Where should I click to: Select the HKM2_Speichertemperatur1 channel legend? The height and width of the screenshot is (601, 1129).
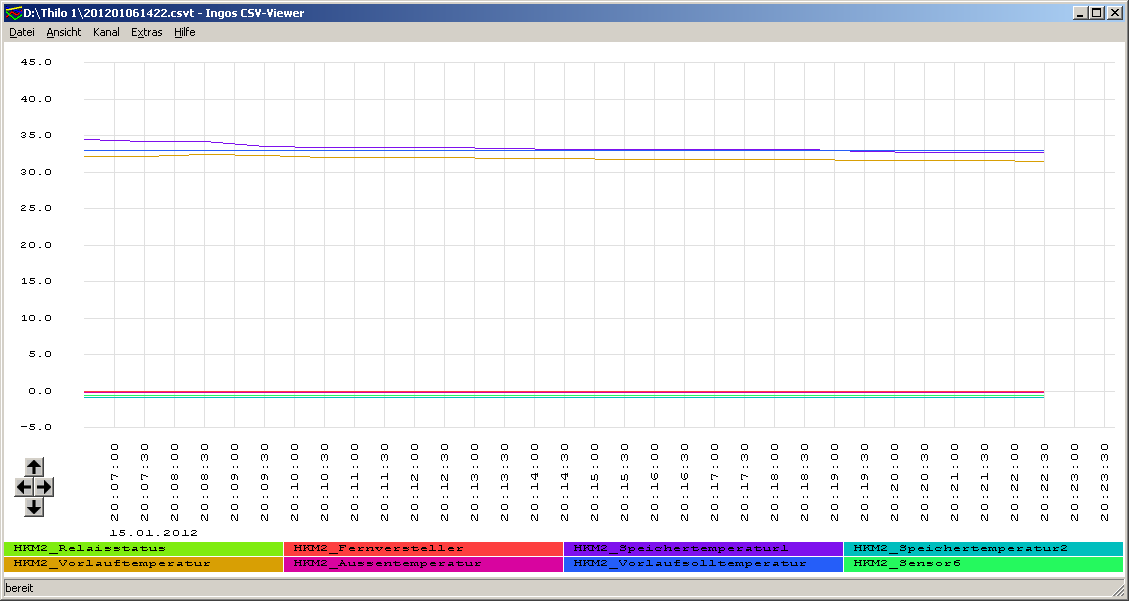[x=703, y=548]
